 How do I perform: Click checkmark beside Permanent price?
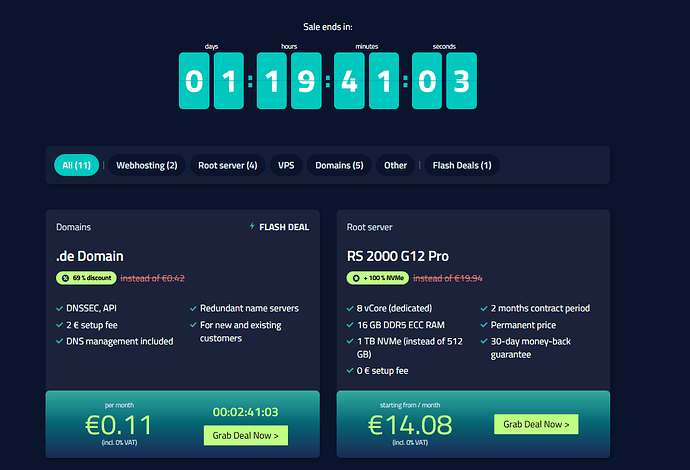tap(484, 325)
